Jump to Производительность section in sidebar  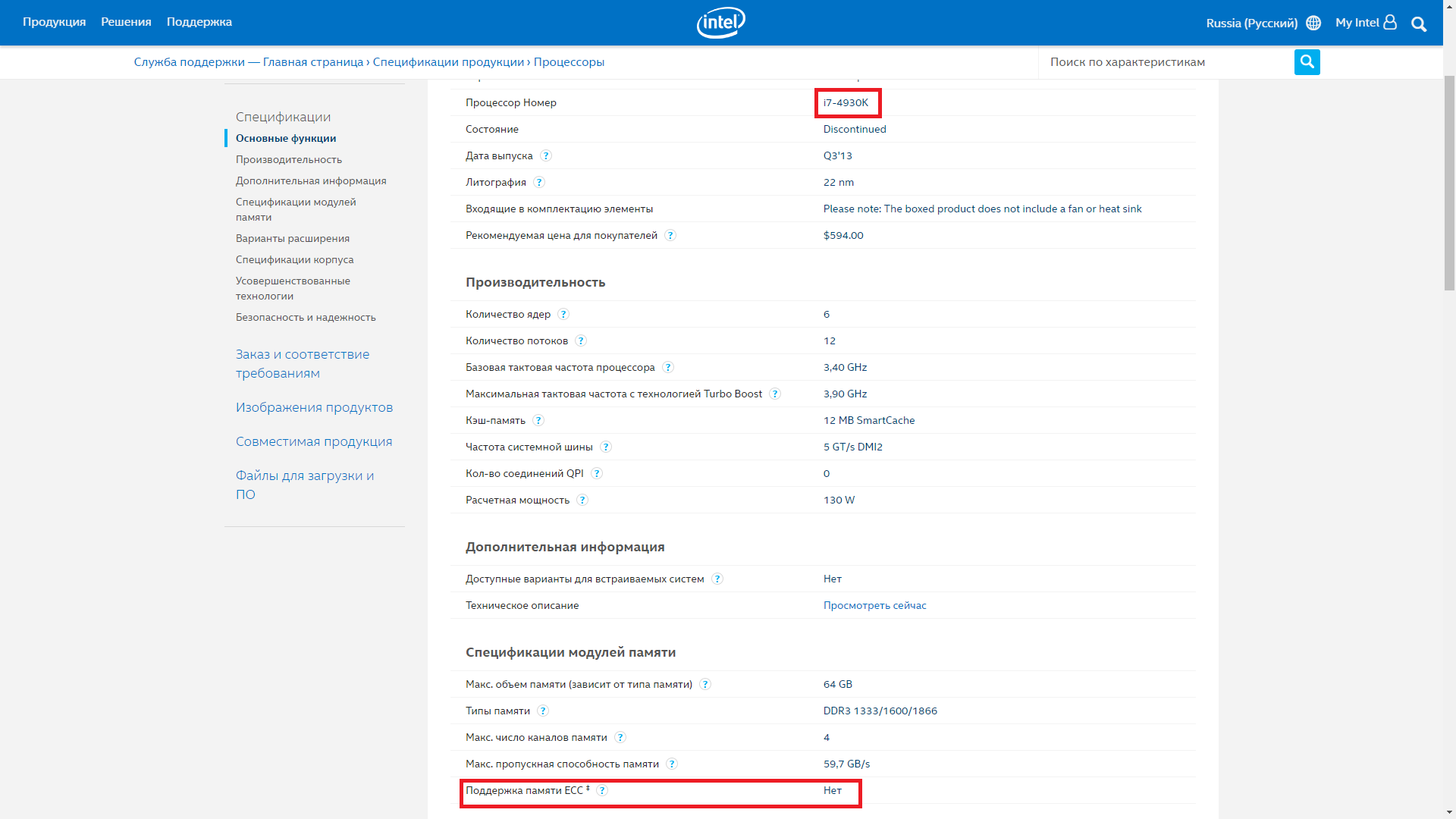pos(288,159)
